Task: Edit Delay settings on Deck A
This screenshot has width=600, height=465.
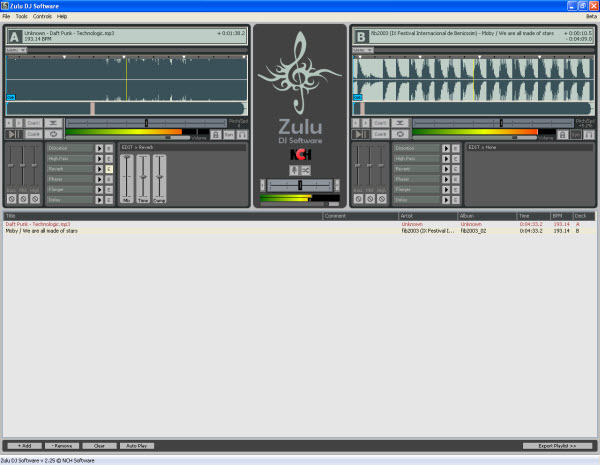Action: [x=109, y=200]
